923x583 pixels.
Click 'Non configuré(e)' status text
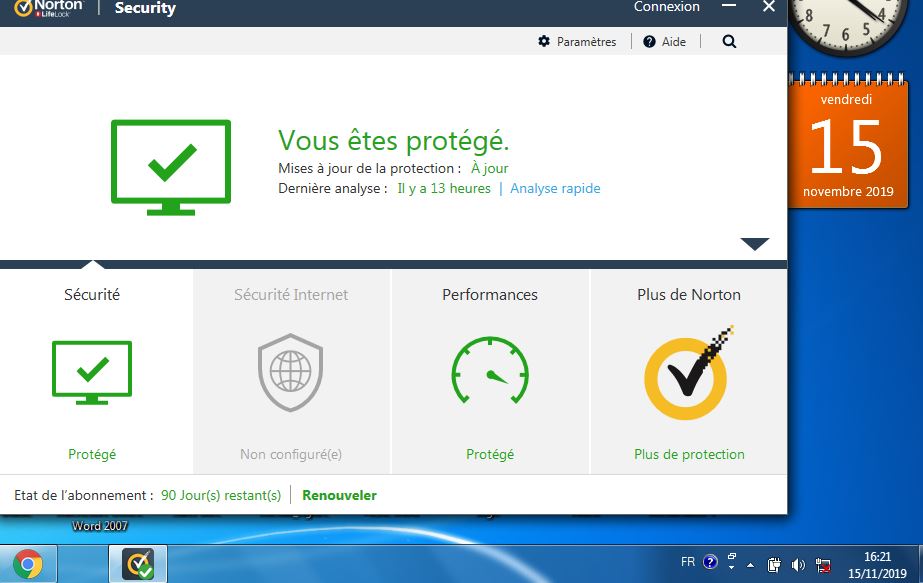pos(291,454)
